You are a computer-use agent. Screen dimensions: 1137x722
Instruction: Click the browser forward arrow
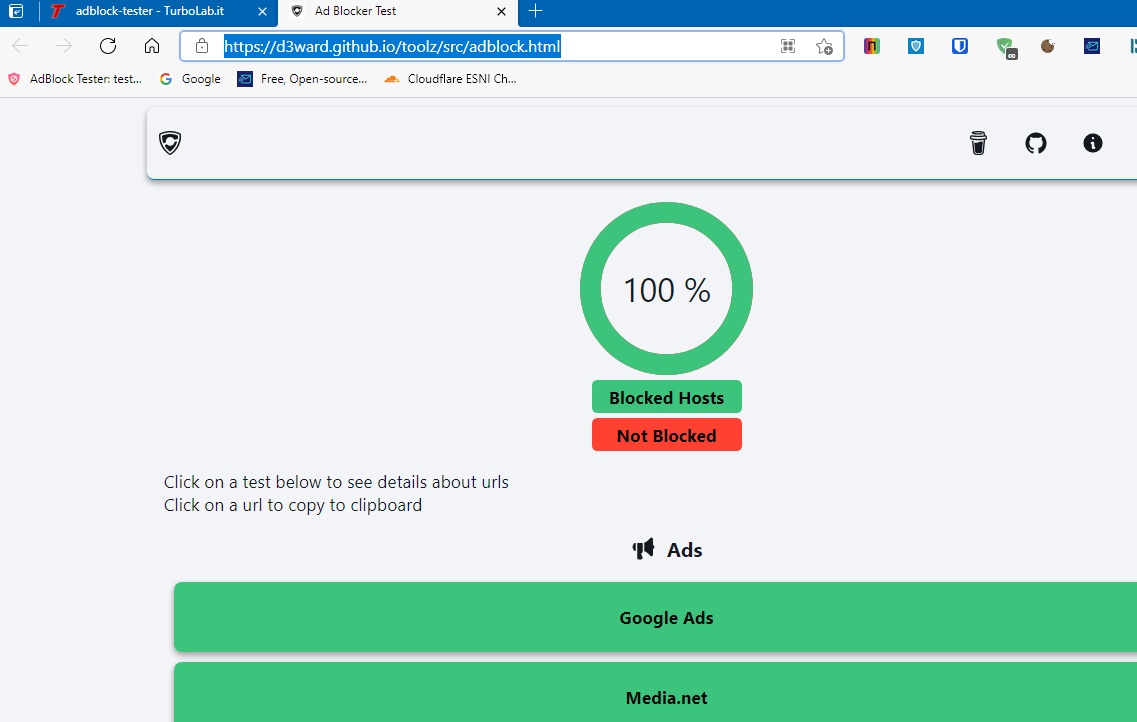pyautogui.click(x=64, y=46)
